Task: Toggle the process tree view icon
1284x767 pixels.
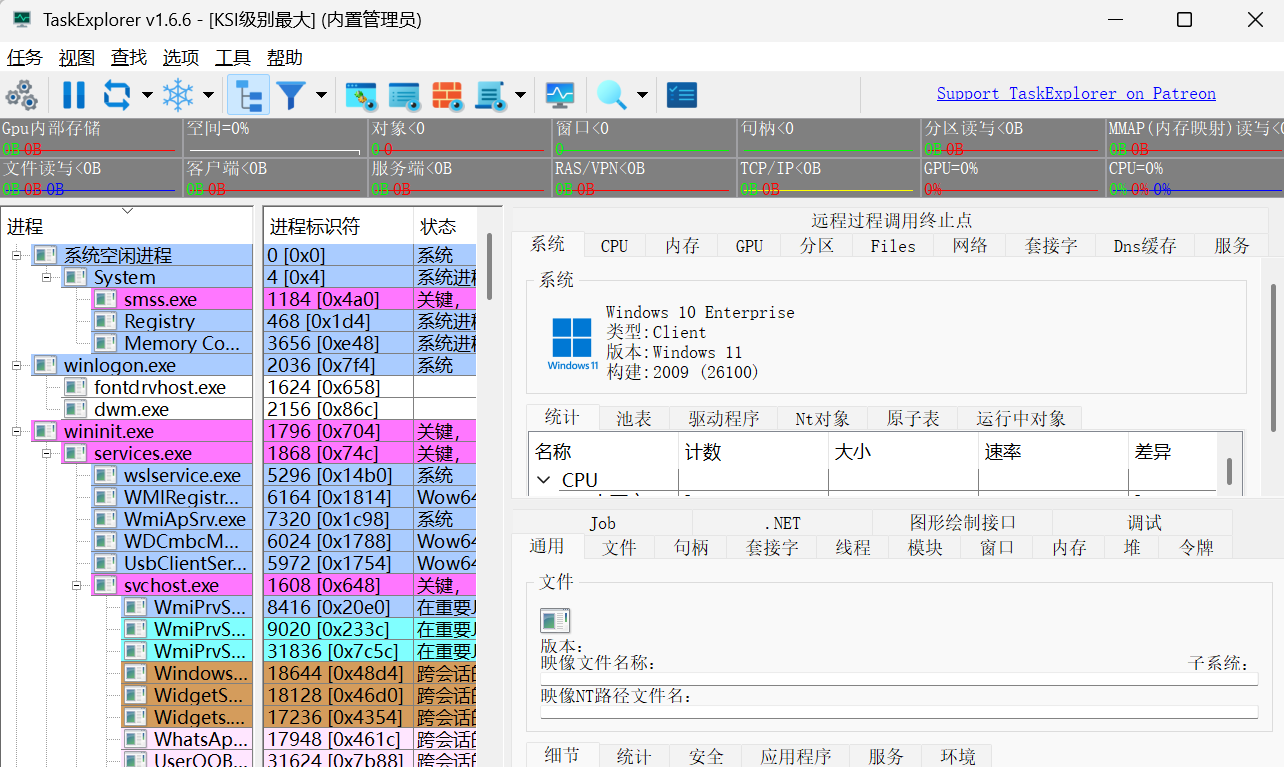Action: click(x=248, y=94)
